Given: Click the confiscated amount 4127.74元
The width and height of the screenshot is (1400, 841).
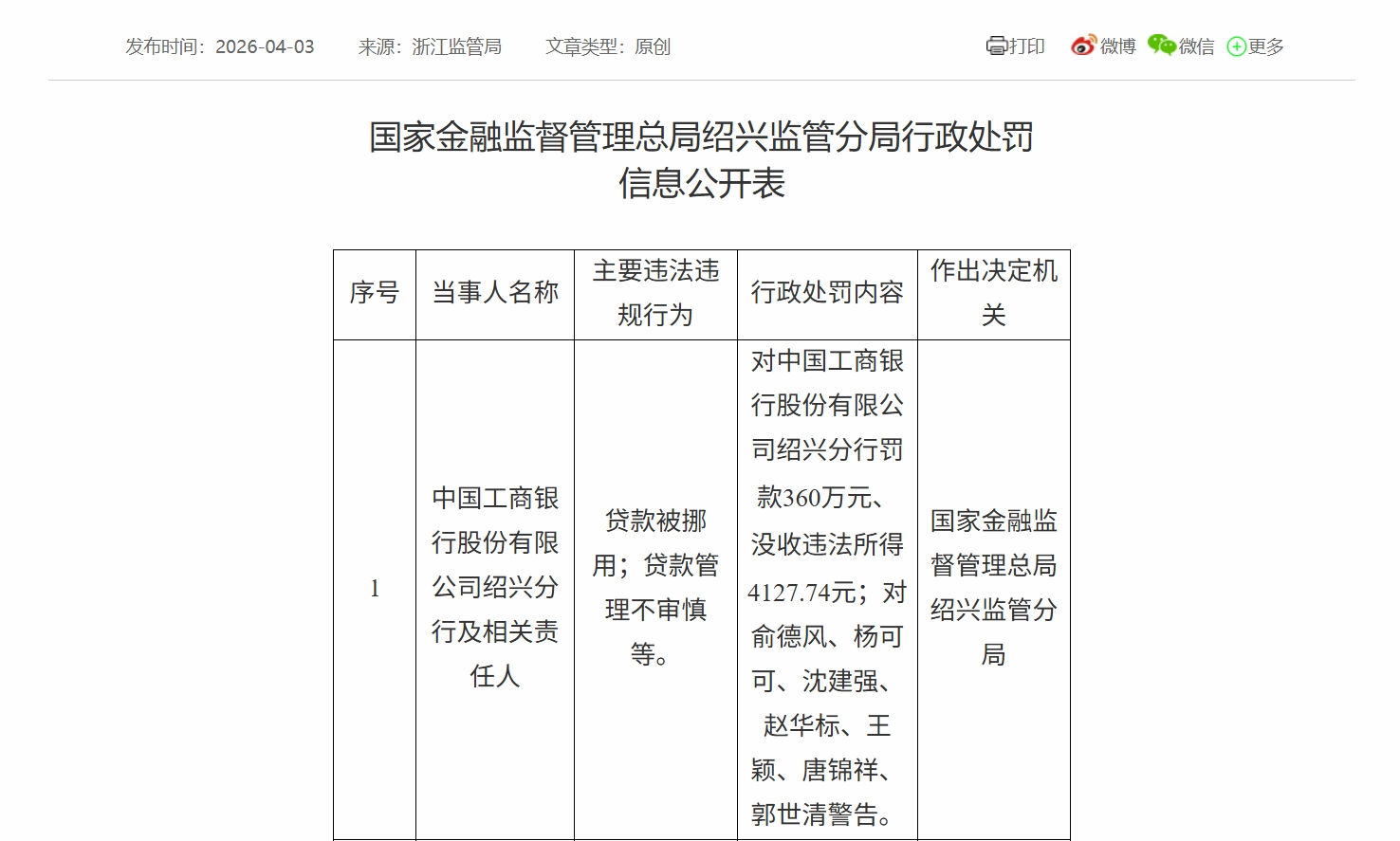Looking at the screenshot, I should (x=801, y=593).
